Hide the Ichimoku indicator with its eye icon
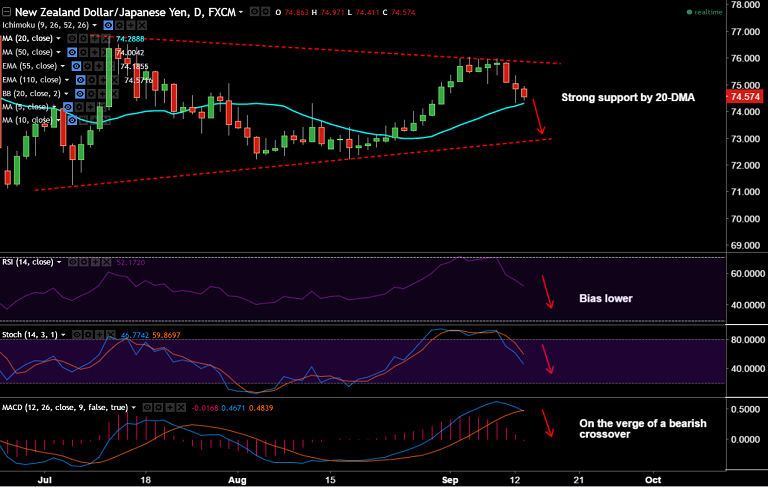Screen dimensions: 768x487 pos(108,25)
